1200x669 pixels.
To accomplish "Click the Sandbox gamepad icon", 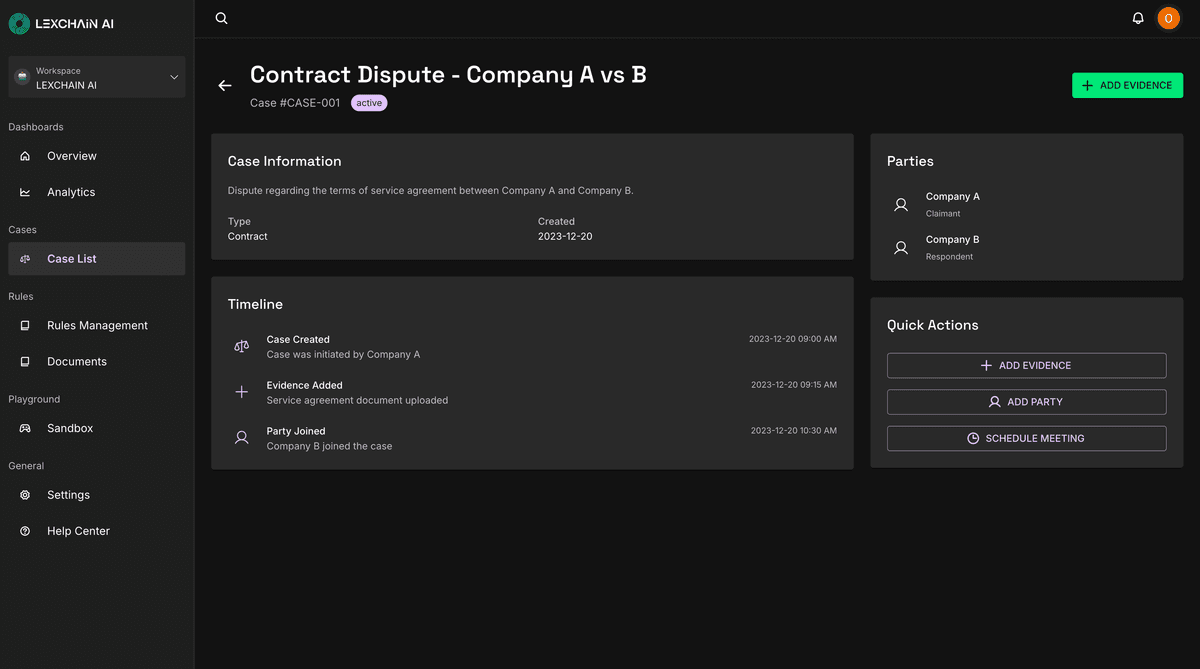I will pyautogui.click(x=25, y=428).
